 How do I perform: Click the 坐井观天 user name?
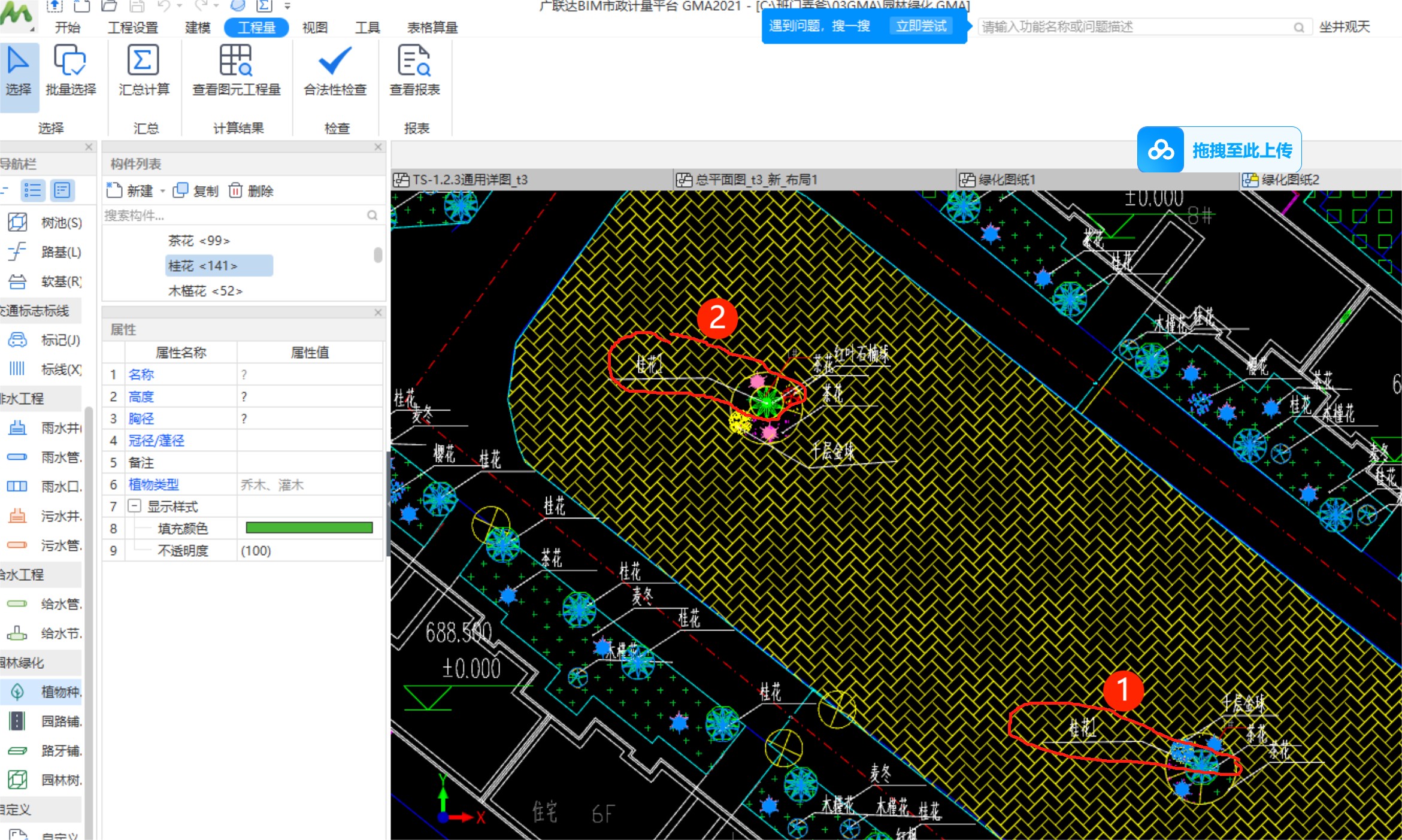tap(1345, 27)
